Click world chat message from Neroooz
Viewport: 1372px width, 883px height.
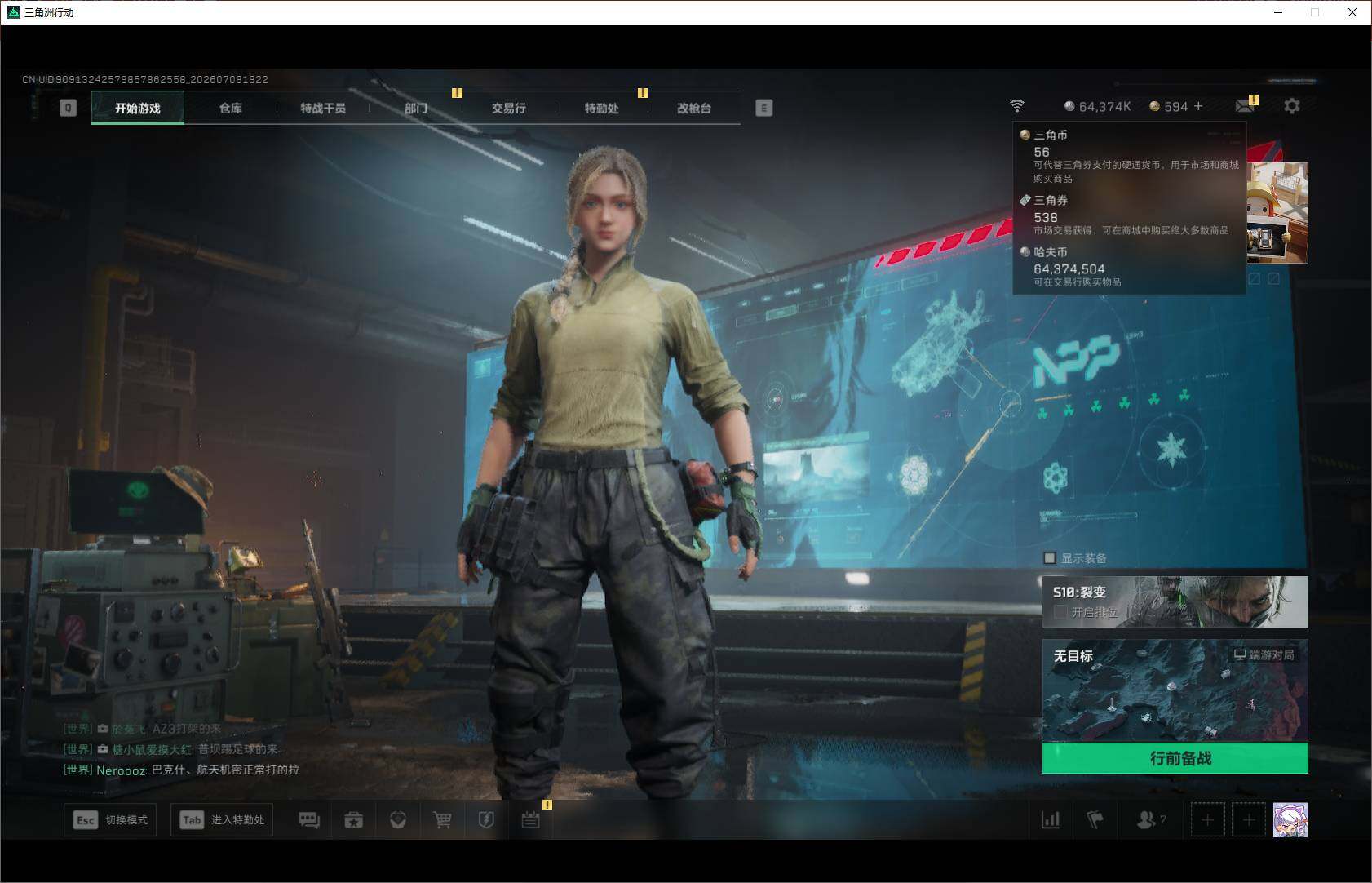(182, 770)
